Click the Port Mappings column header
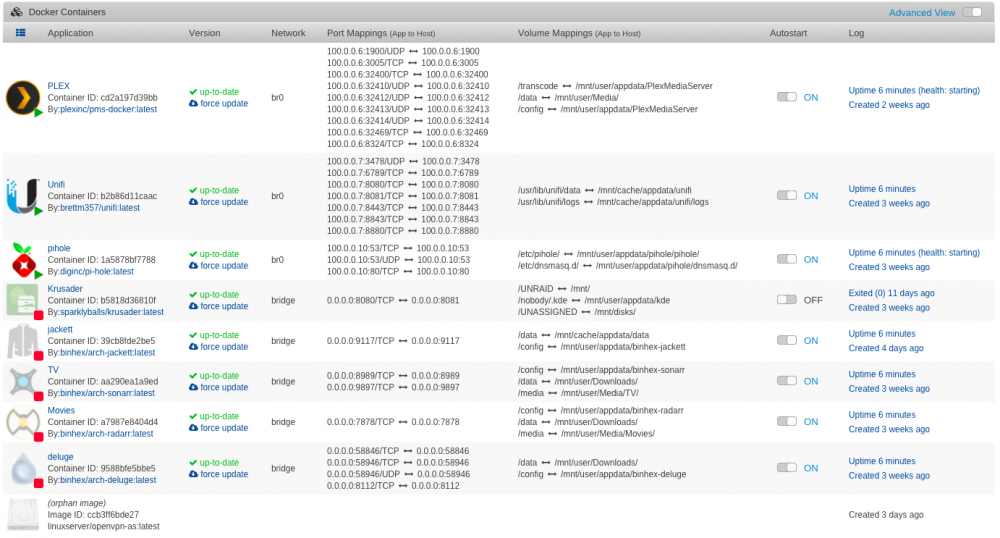This screenshot has width=1000, height=538. click(381, 33)
